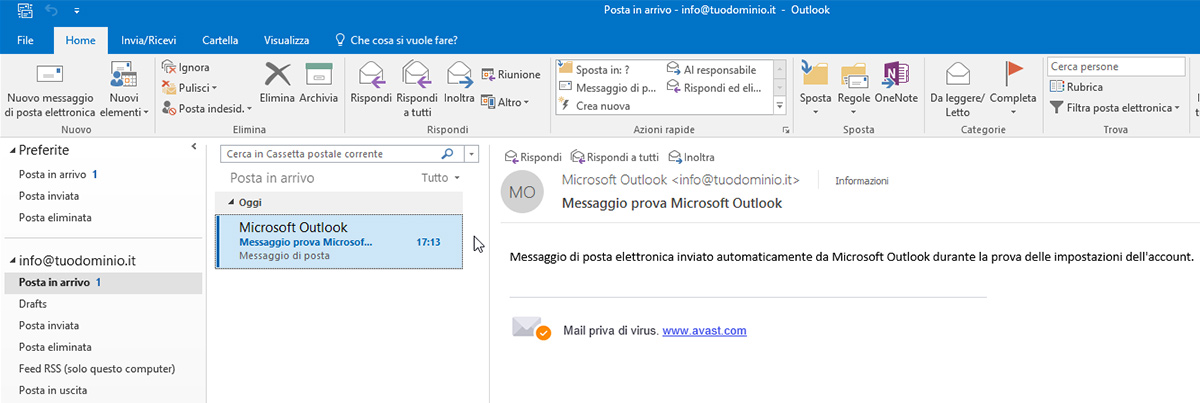Mark message as Da leggere/Letto
This screenshot has width=1200, height=403.
[957, 90]
